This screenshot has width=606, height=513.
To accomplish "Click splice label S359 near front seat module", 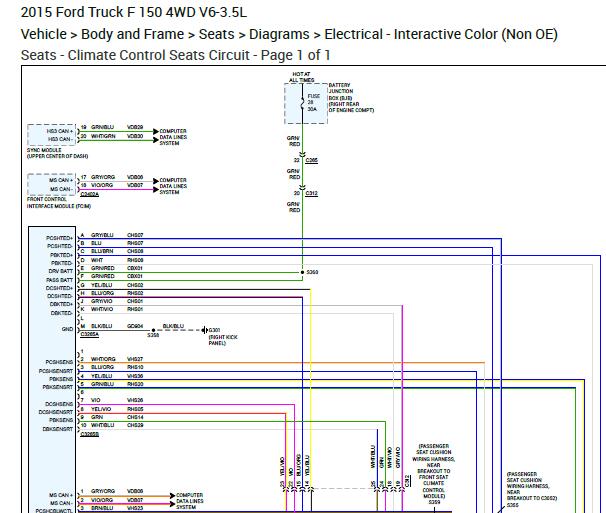I will click(434, 502).
